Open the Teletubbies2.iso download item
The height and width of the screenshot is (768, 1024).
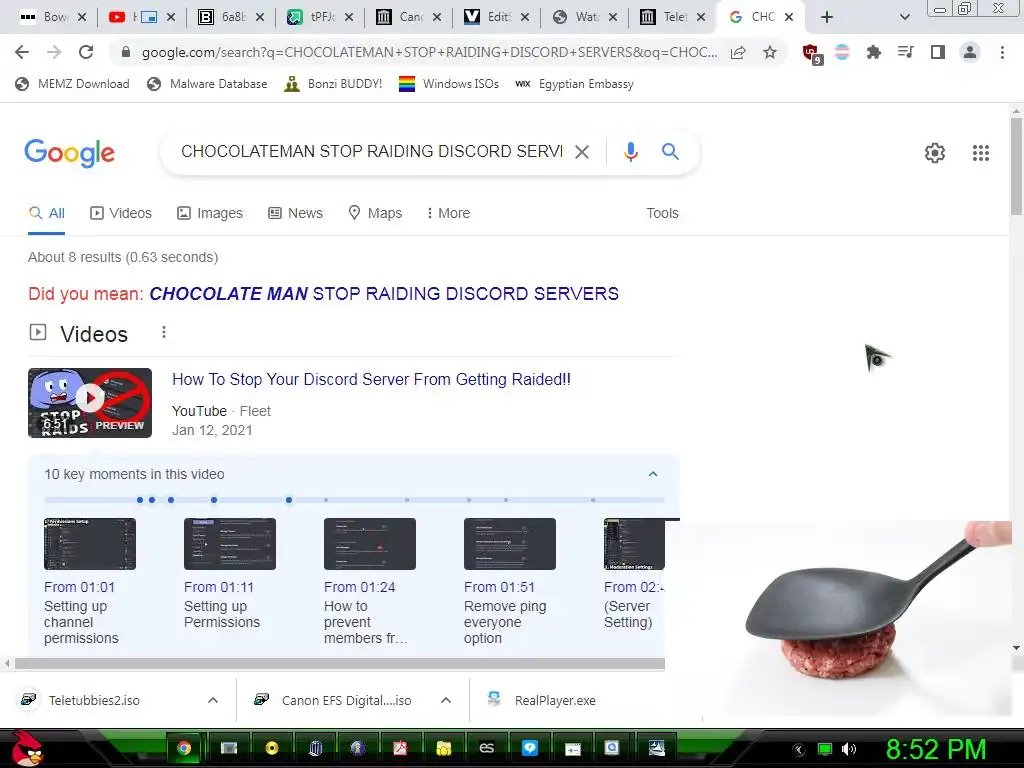[80, 700]
